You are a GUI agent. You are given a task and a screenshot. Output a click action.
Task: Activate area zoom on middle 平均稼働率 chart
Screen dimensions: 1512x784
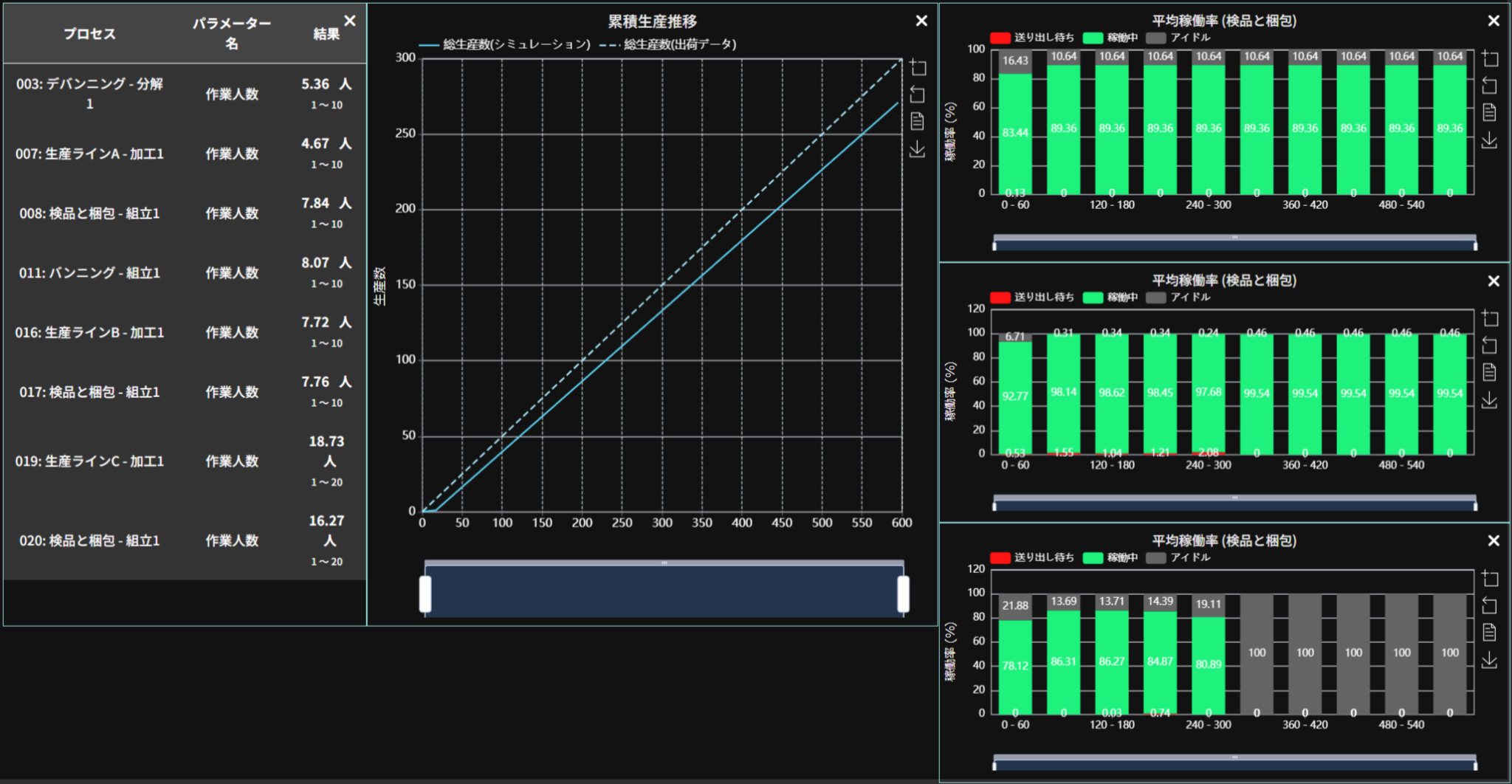click(1490, 318)
